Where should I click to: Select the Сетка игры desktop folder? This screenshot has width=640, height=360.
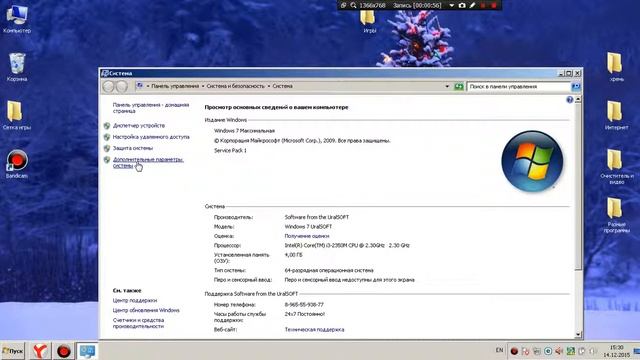[16, 116]
